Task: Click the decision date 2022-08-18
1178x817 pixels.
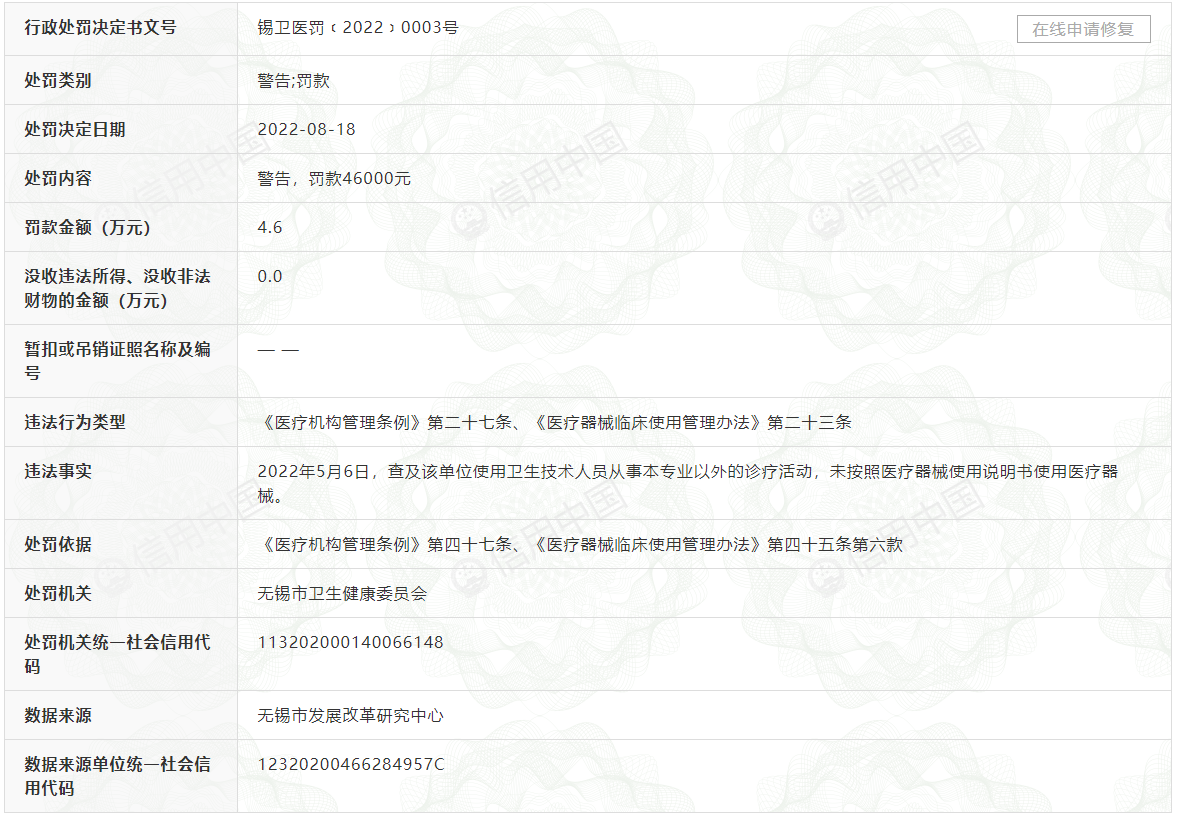Action: point(306,130)
